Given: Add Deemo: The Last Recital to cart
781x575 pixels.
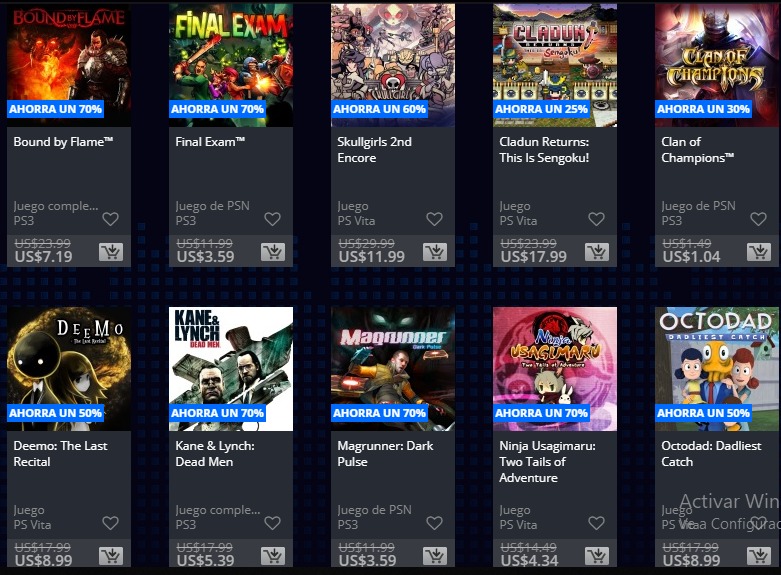Looking at the screenshot, I should click(111, 556).
